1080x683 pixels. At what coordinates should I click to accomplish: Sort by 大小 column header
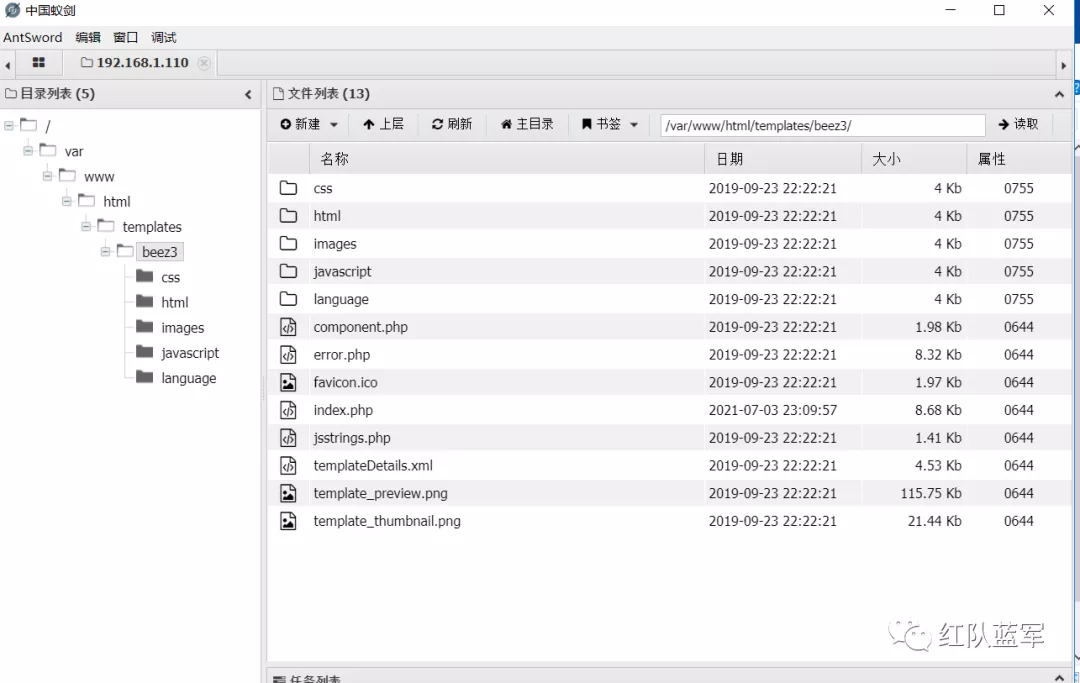coord(886,159)
